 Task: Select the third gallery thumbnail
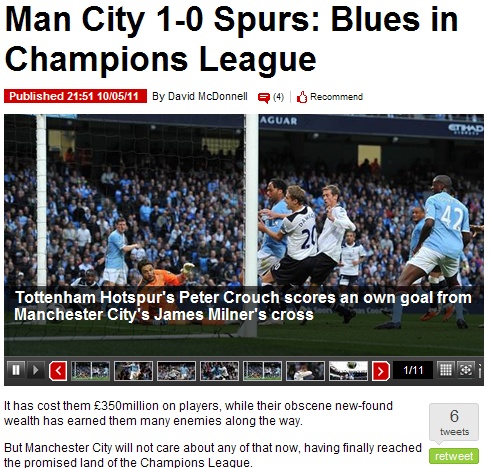pos(176,371)
